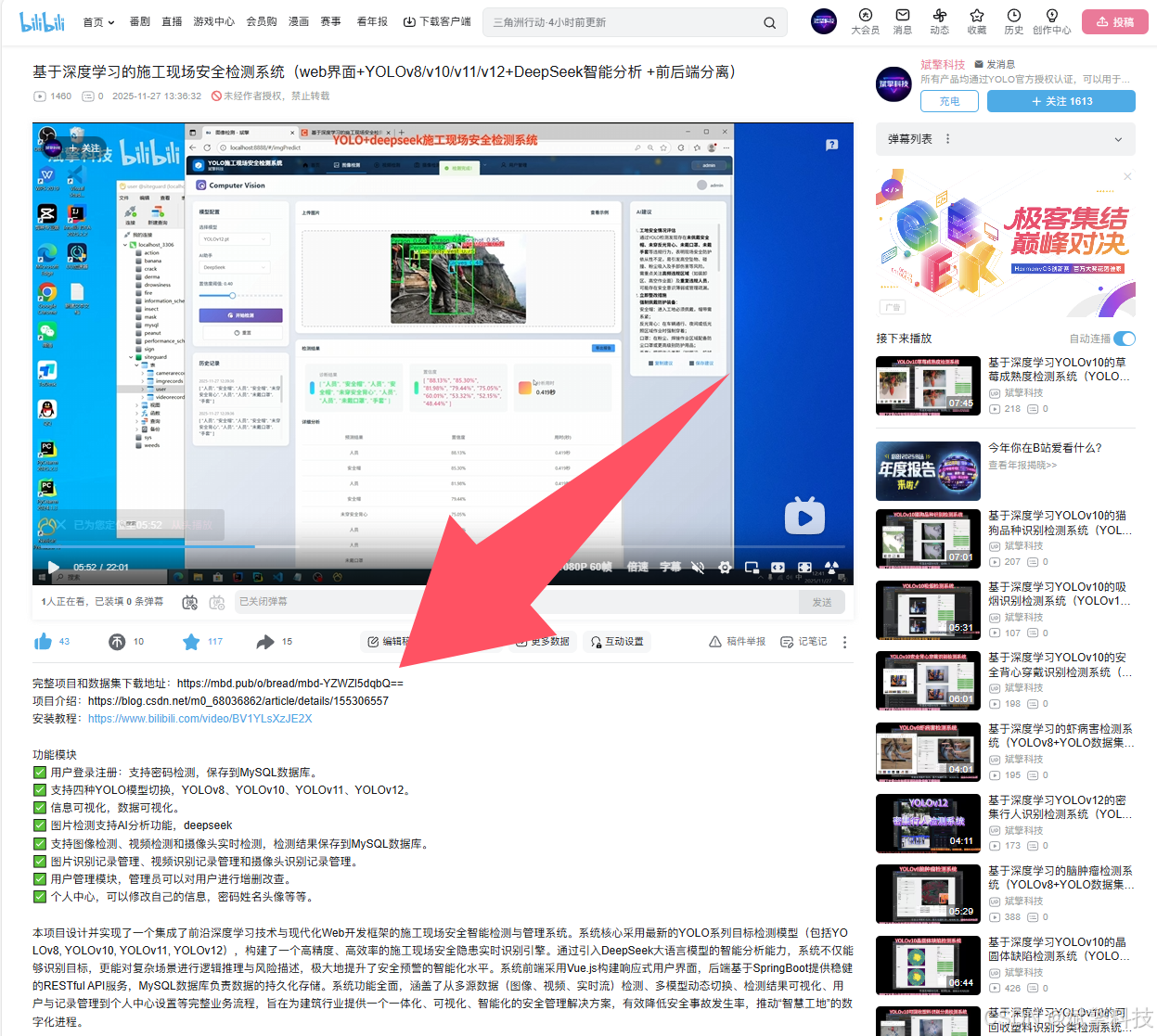Share the video (arrow icon, 15)

[x=265, y=642]
